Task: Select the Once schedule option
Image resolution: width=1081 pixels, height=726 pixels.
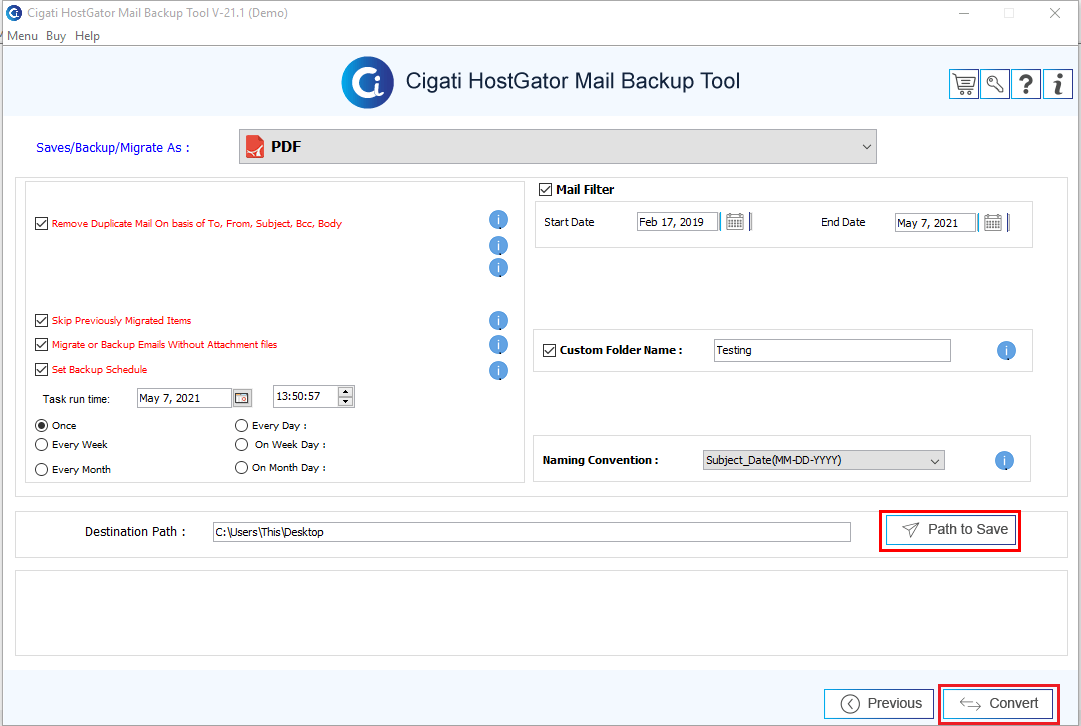Action: 41,425
